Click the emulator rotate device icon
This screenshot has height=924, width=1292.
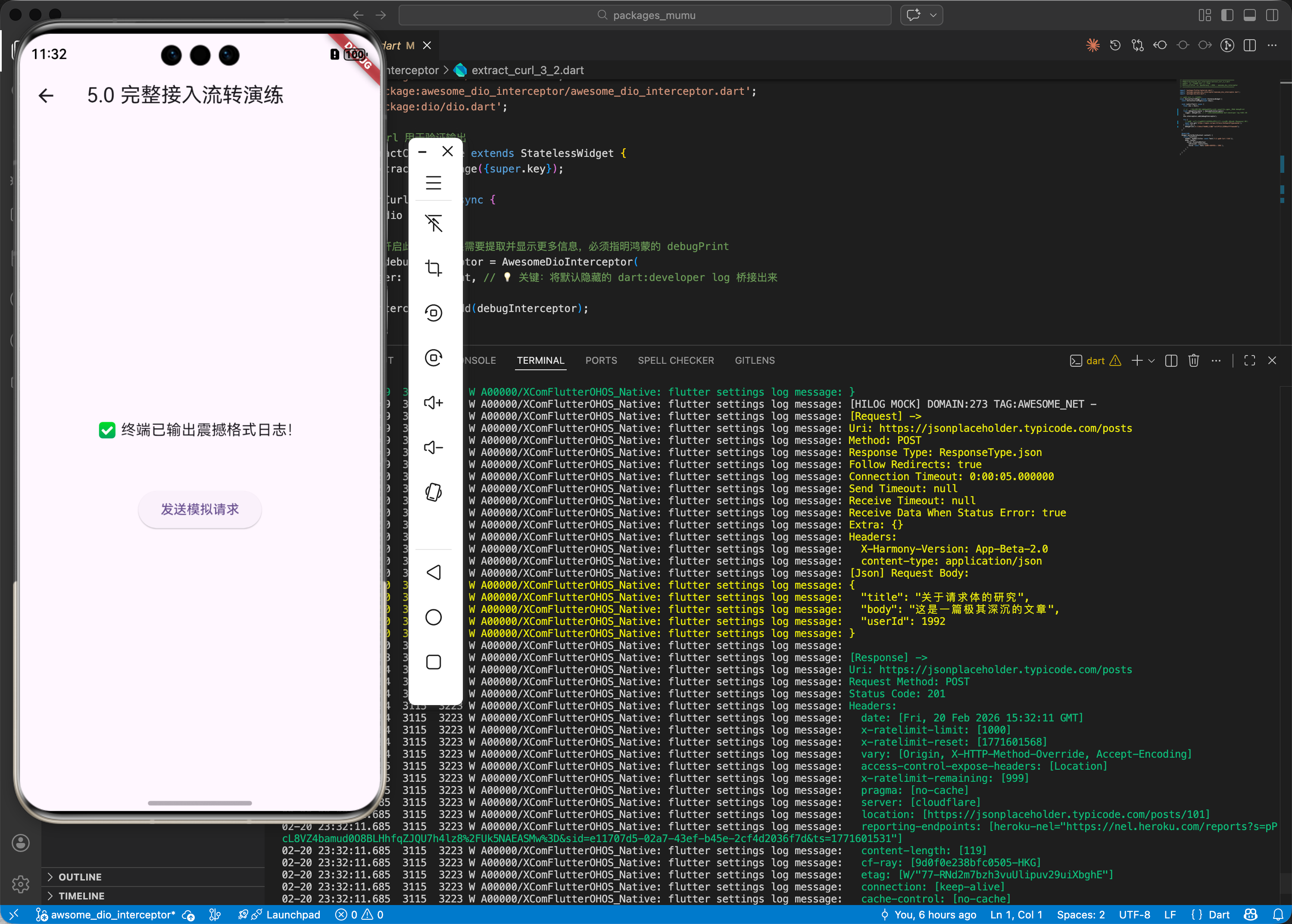tap(434, 492)
